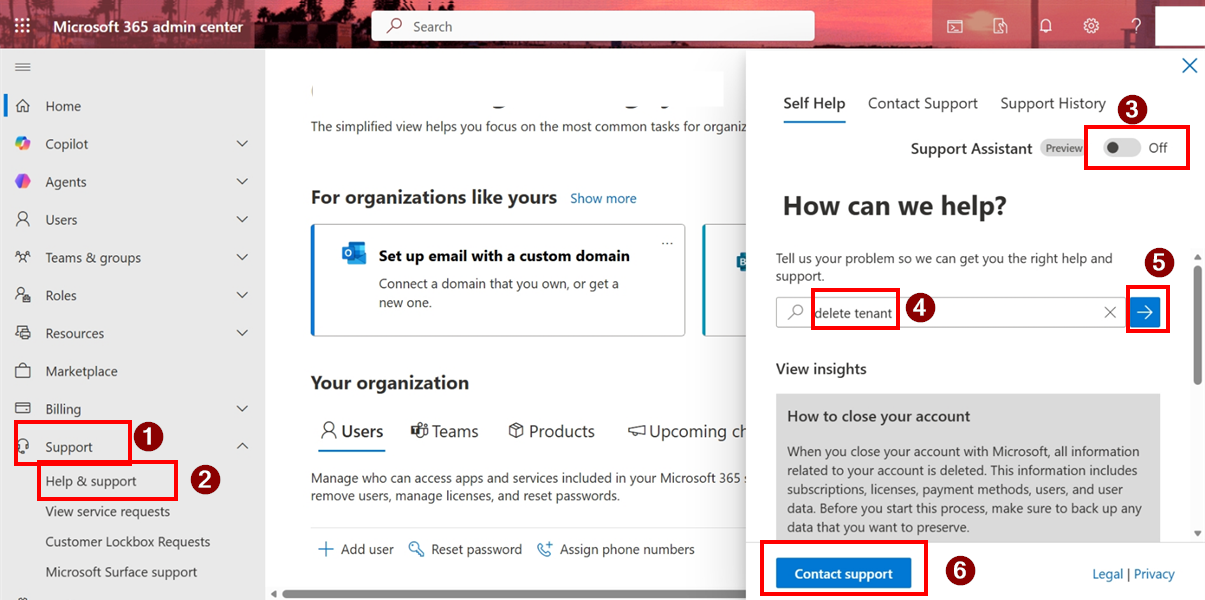Image resolution: width=1205 pixels, height=600 pixels.
Task: Open View service requests
Action: 108,512
